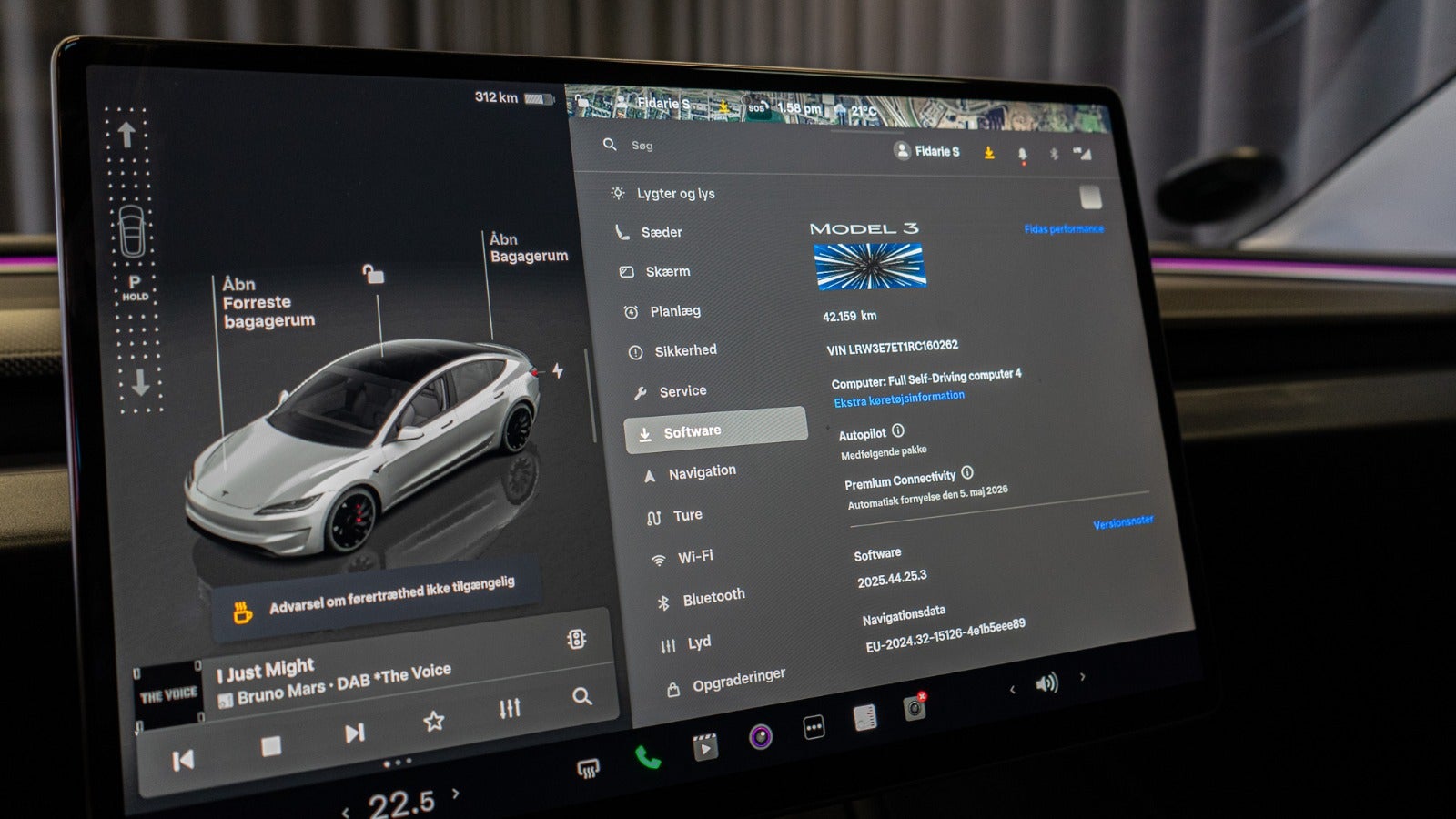Tap the yellow software download icon
The height and width of the screenshot is (819, 1456).
click(989, 153)
